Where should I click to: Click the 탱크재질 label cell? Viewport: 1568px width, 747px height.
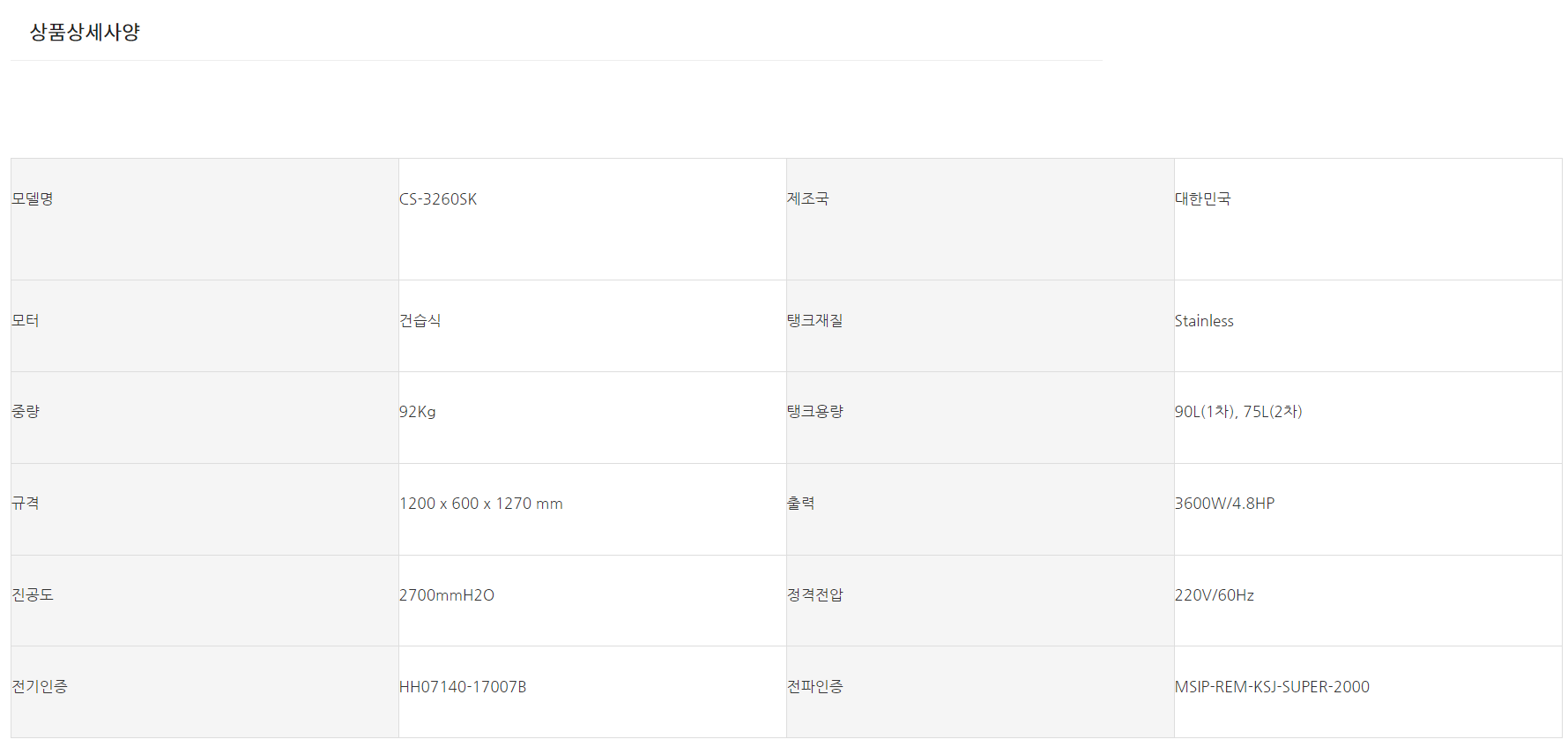tap(814, 321)
